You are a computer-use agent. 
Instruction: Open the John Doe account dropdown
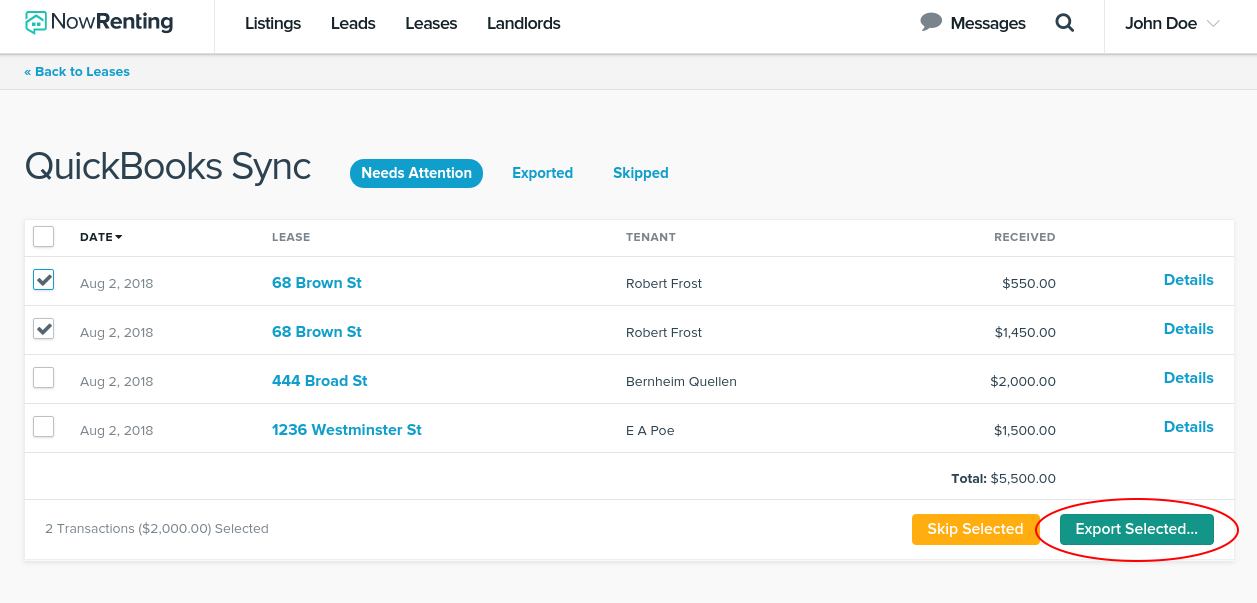point(1172,23)
